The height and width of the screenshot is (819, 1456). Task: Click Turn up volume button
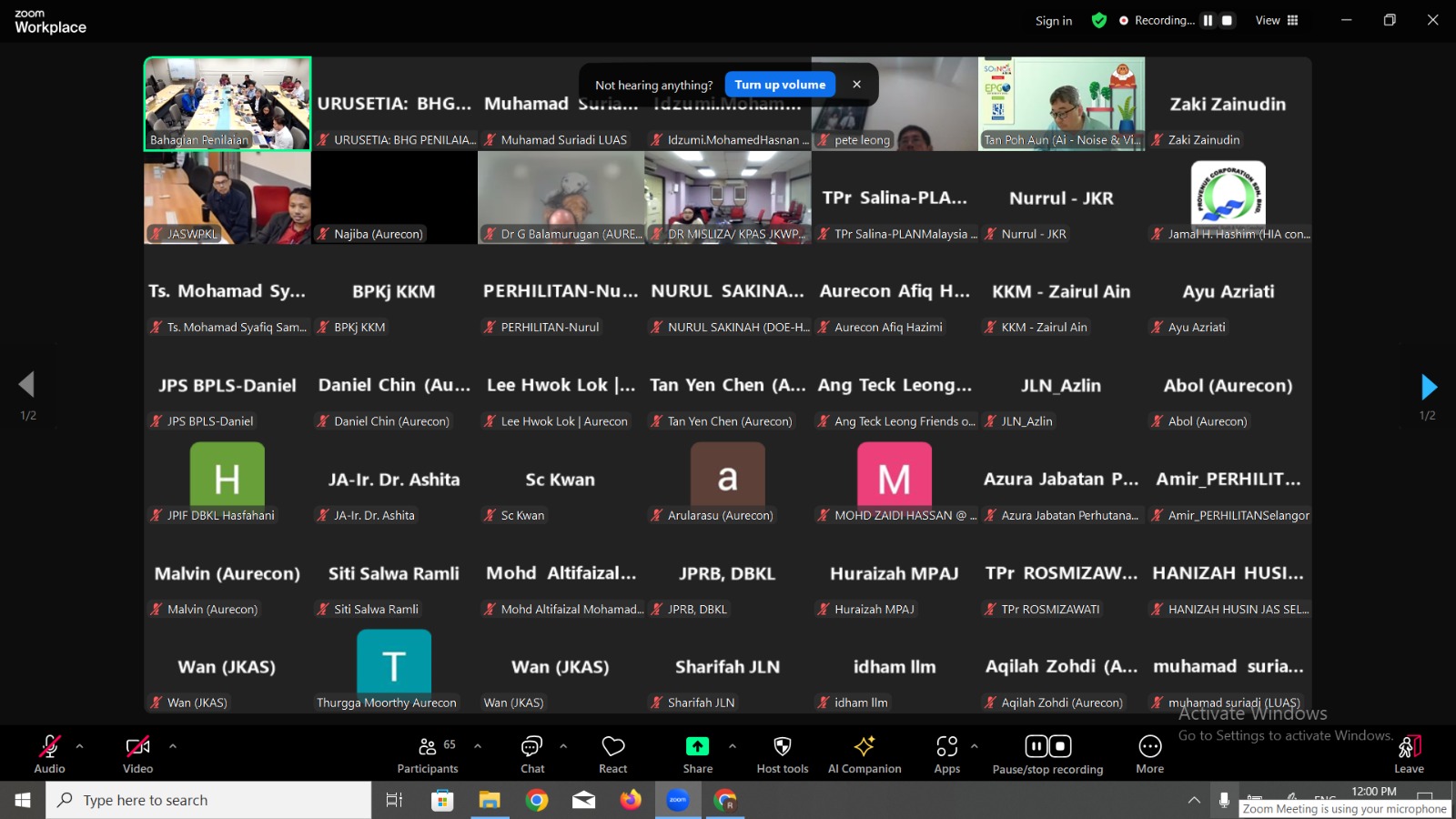click(780, 85)
